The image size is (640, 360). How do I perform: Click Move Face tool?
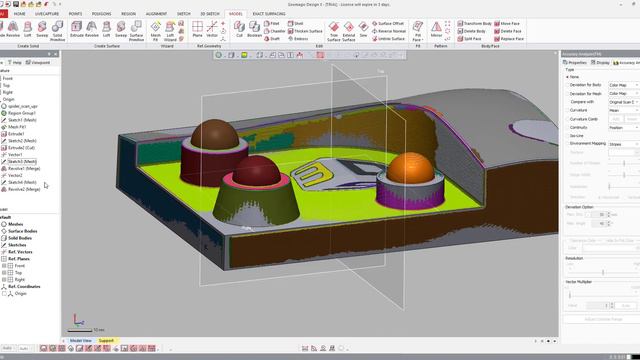click(x=507, y=24)
